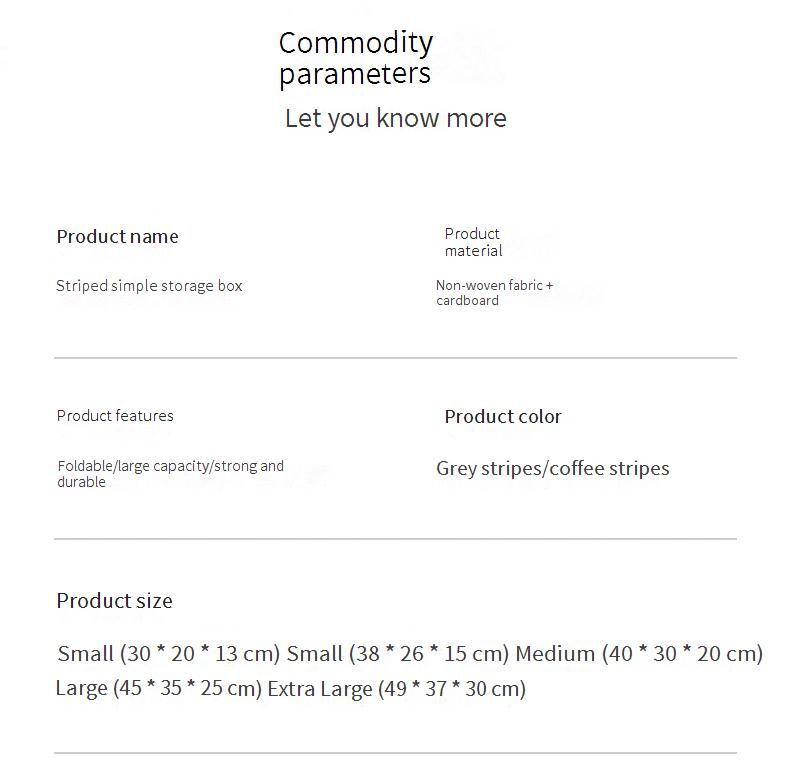Select the Product features label

tap(115, 416)
